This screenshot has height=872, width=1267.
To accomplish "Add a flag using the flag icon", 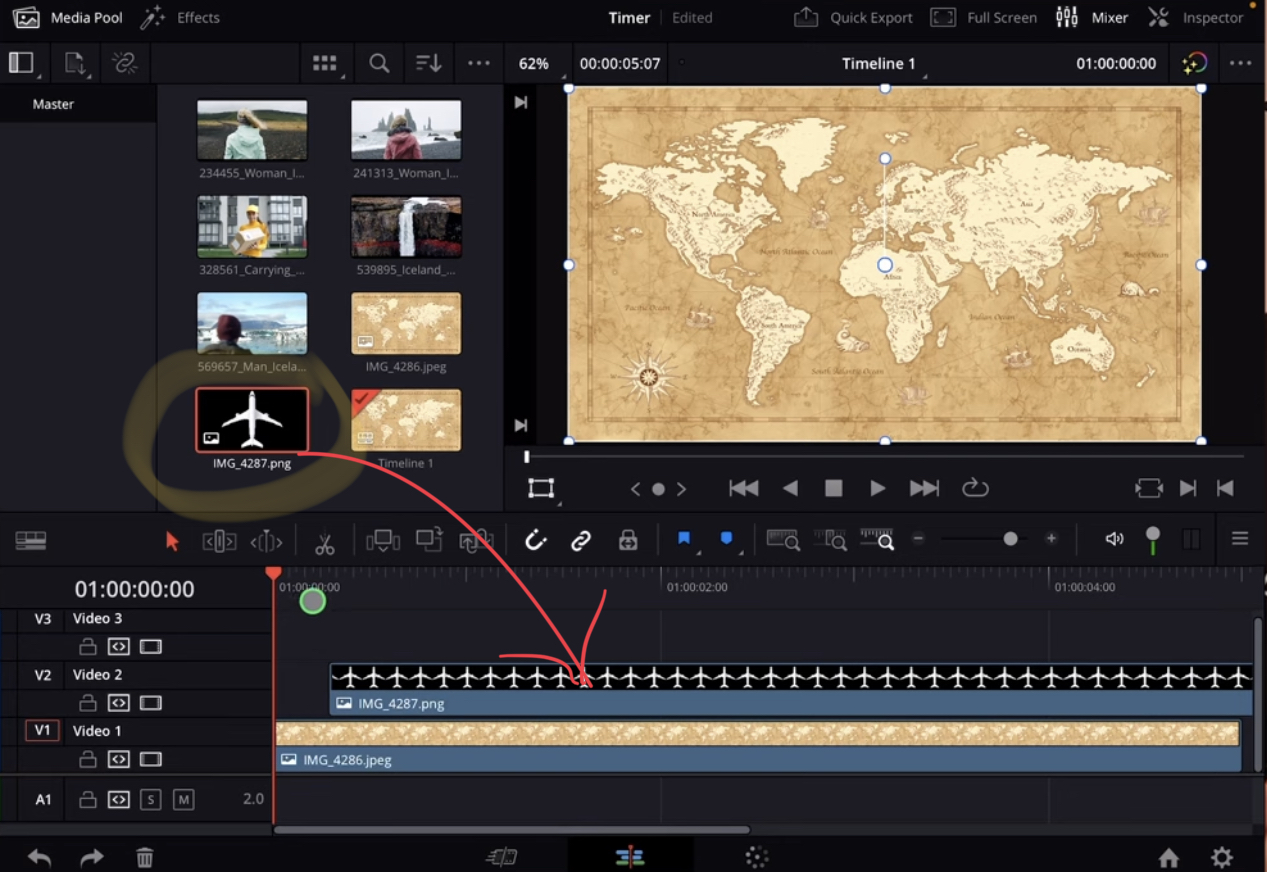I will coord(683,539).
